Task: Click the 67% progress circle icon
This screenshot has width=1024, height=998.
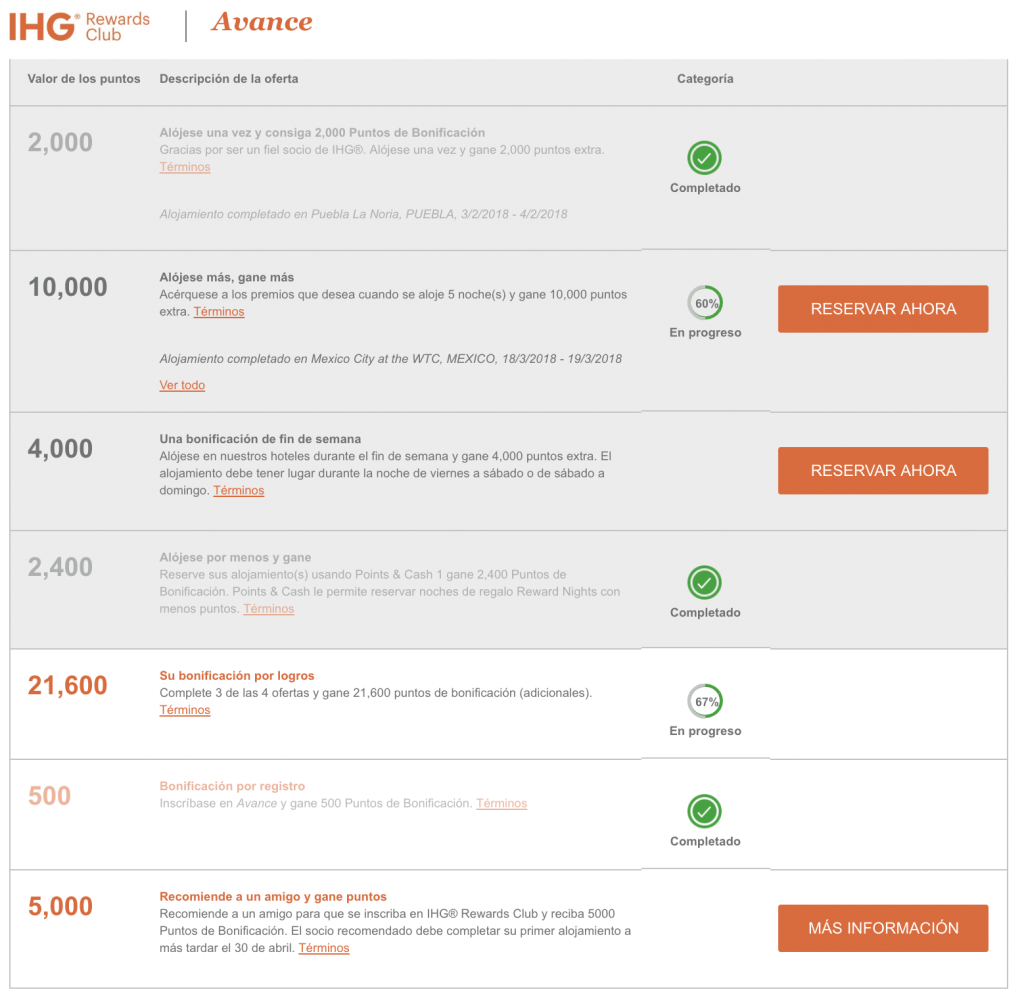Action: (x=705, y=701)
